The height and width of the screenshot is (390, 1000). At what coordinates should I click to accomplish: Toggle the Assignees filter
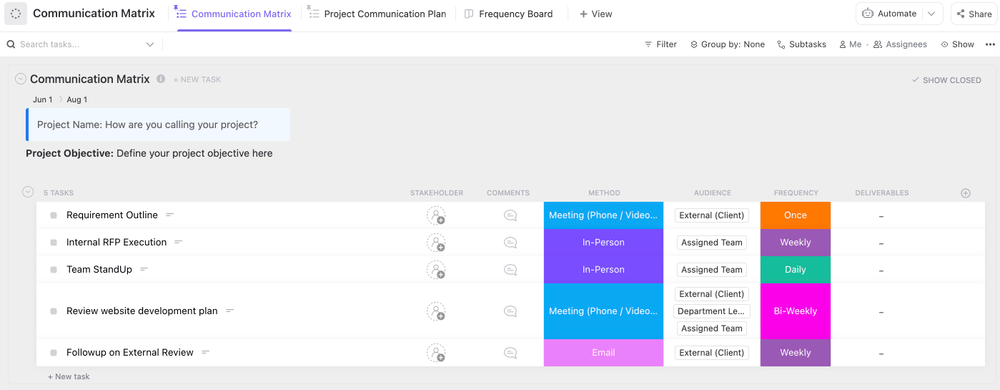tap(900, 45)
